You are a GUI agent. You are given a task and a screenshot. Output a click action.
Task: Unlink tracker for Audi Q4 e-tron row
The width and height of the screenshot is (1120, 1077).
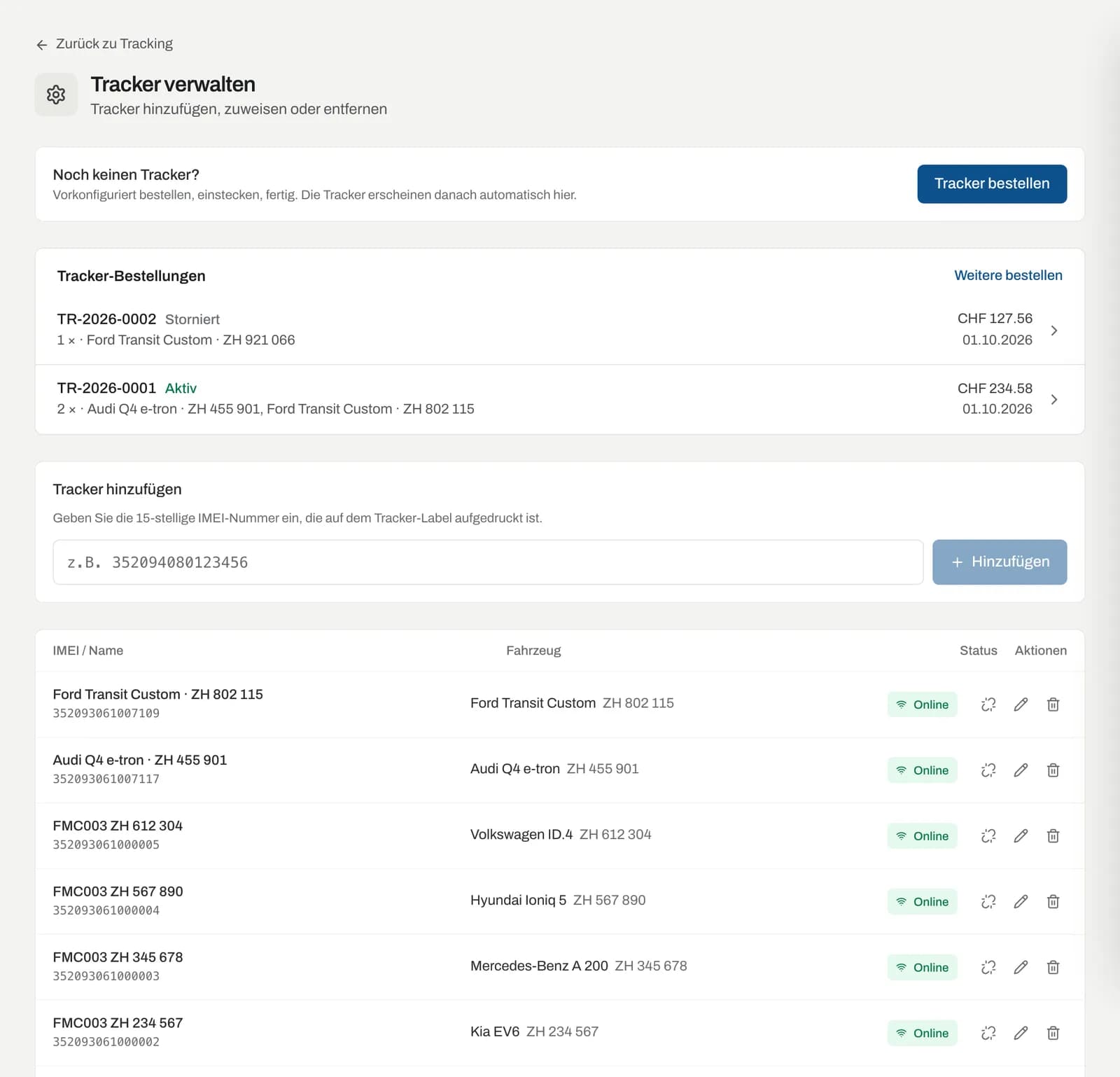(x=988, y=770)
